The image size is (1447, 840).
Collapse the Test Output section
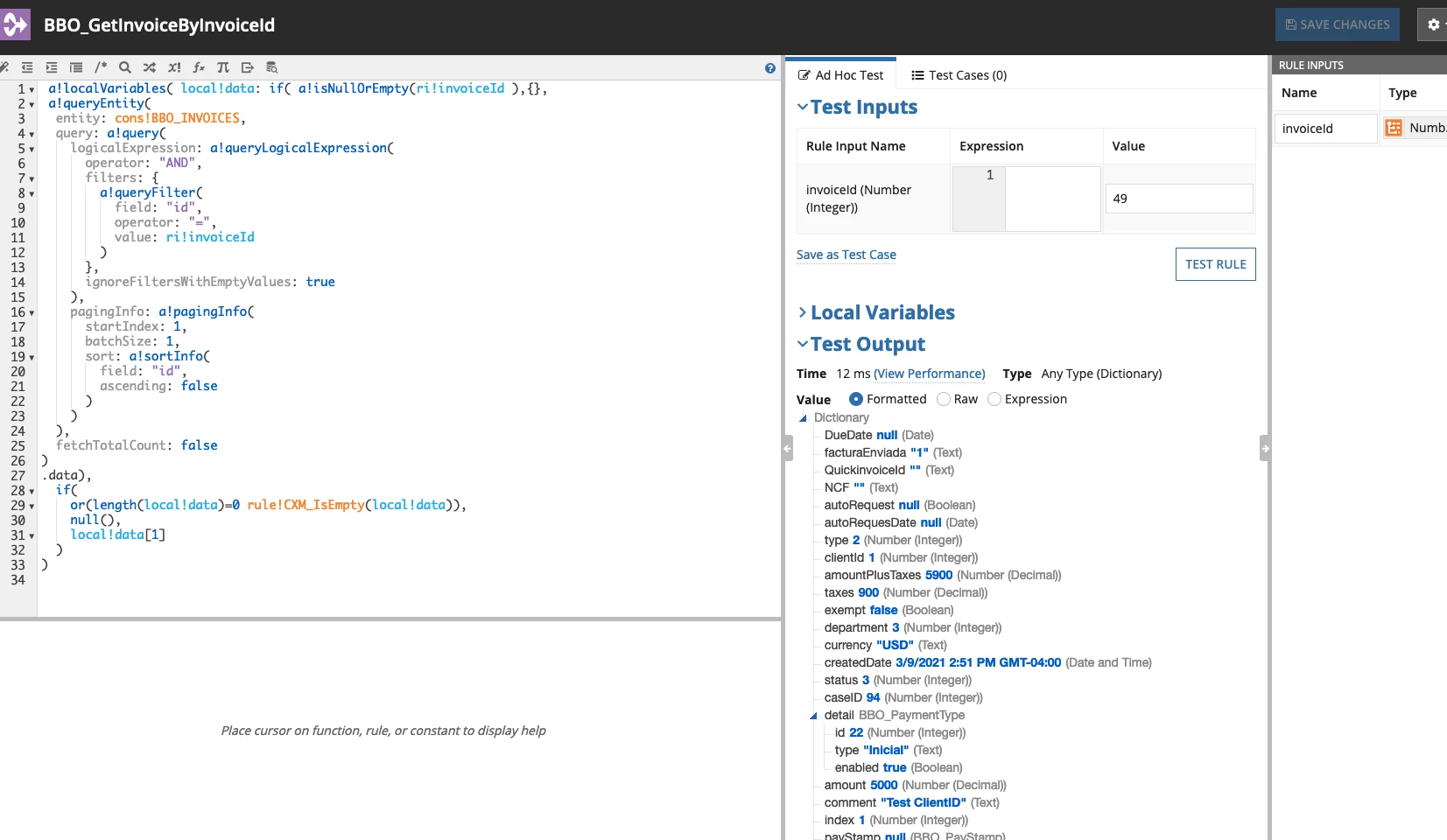(803, 344)
